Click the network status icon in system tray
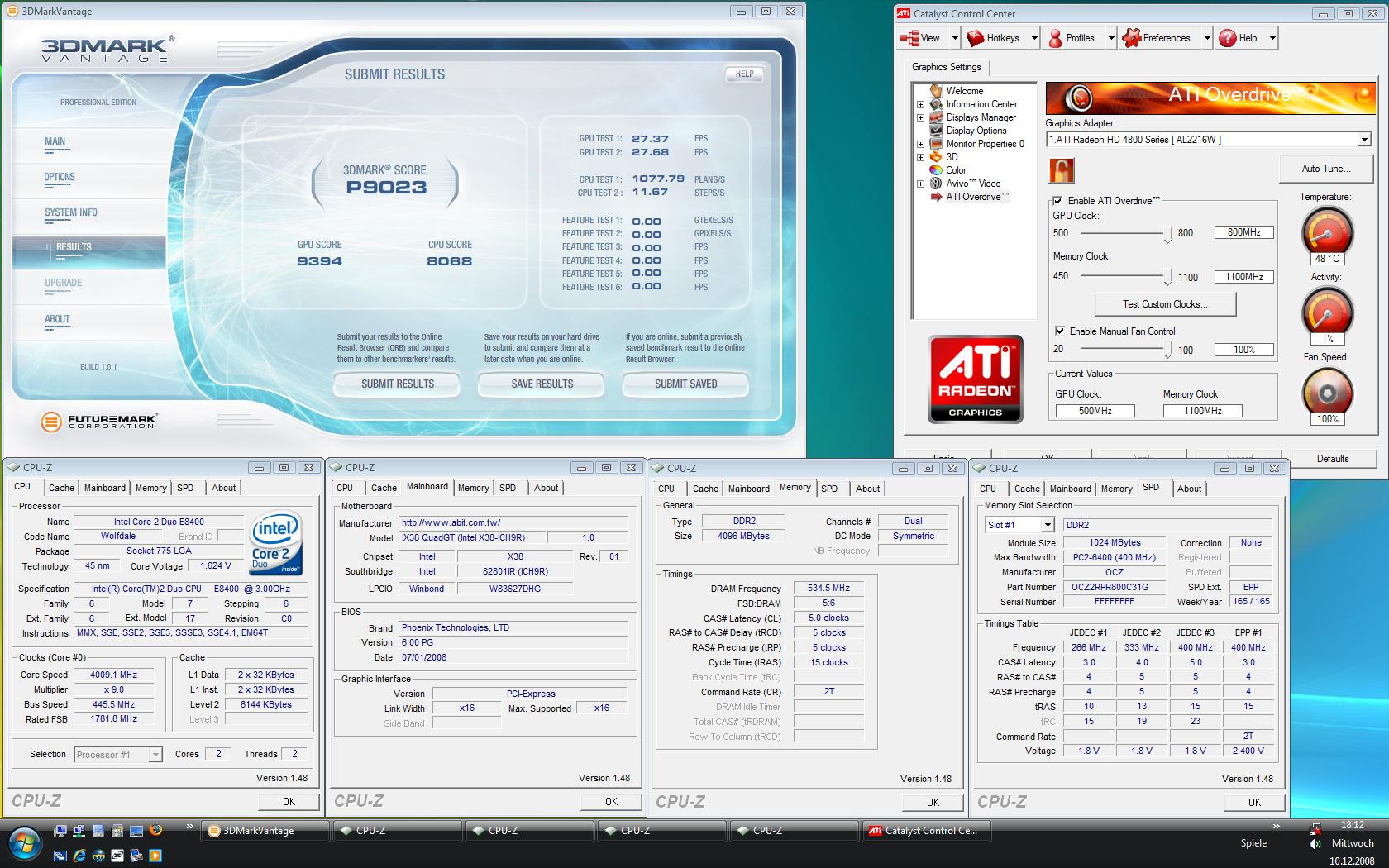Viewport: 1389px width, 868px height. [1315, 828]
